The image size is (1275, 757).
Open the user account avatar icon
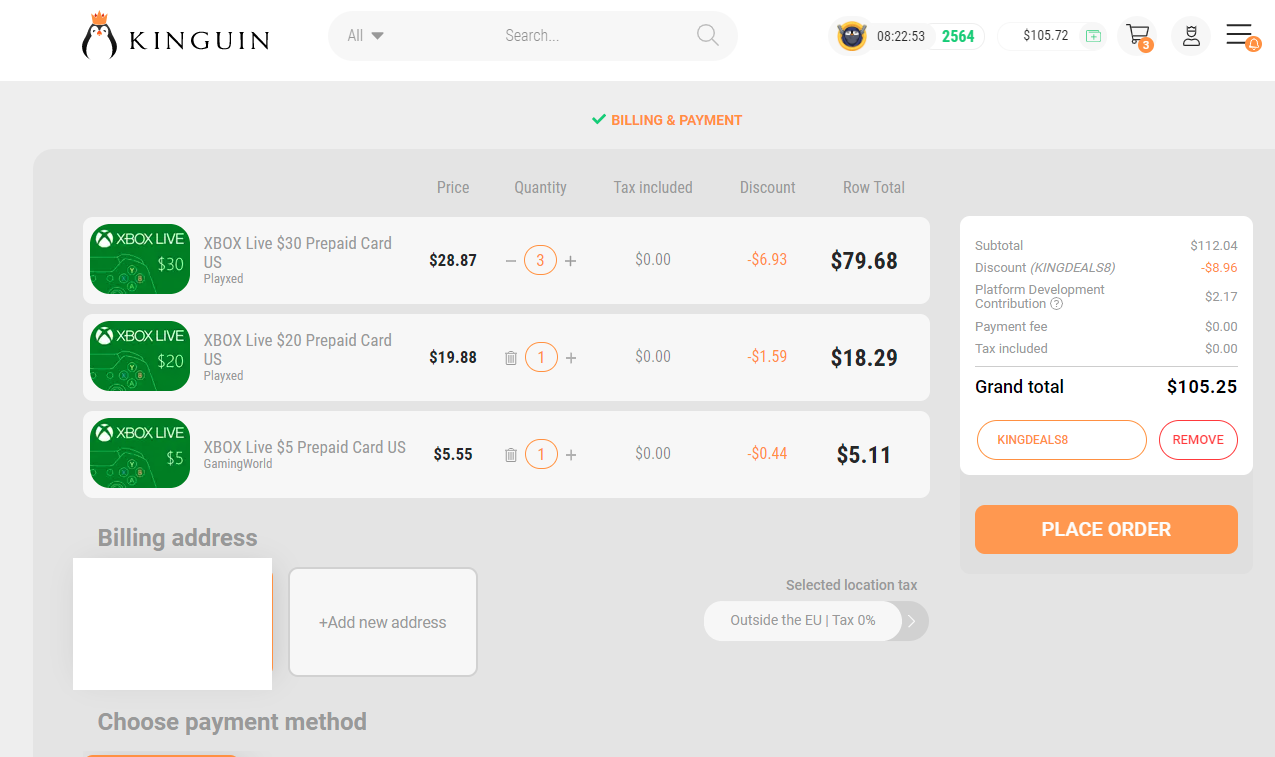(x=1190, y=36)
